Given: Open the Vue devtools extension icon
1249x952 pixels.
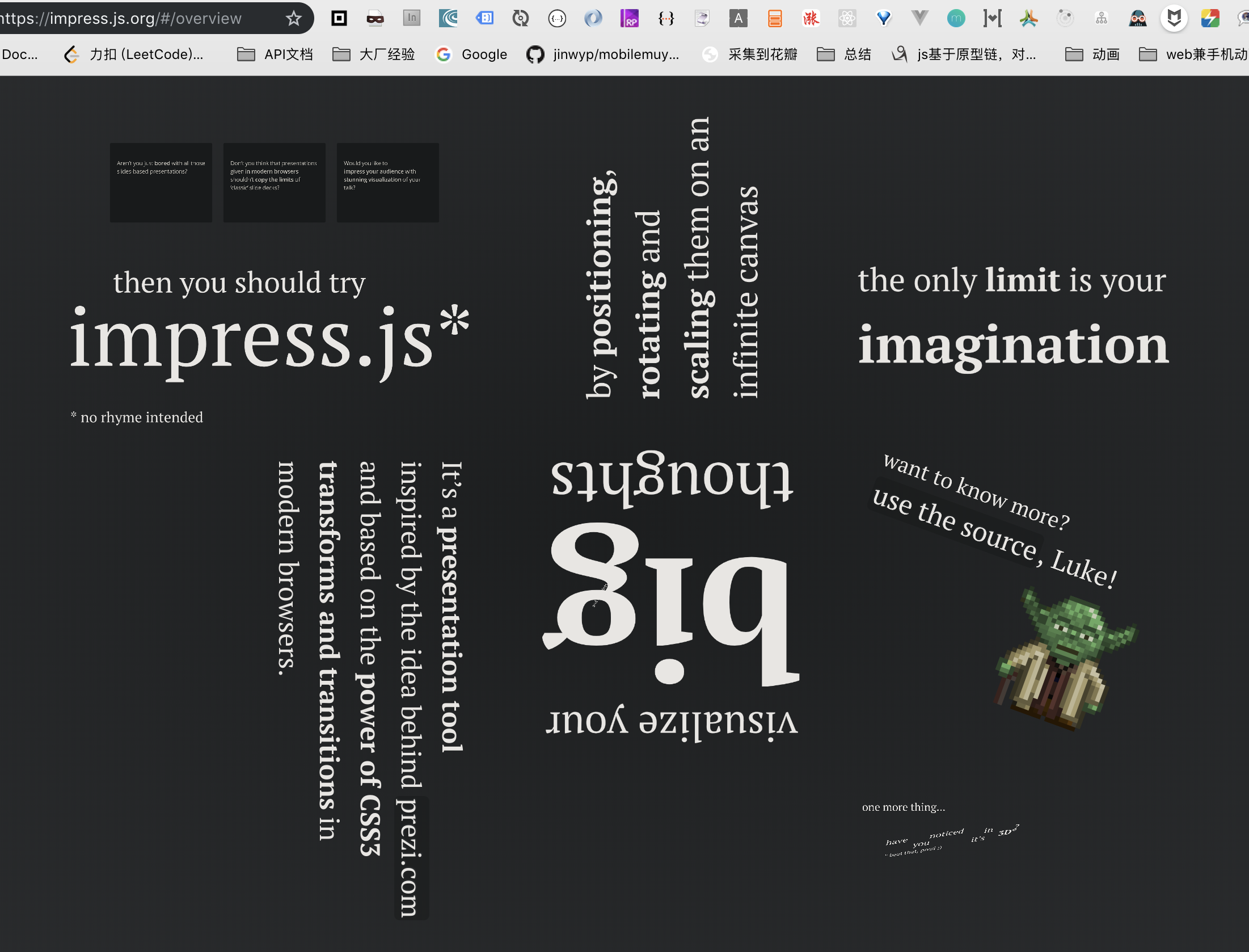Looking at the screenshot, I should 919,19.
